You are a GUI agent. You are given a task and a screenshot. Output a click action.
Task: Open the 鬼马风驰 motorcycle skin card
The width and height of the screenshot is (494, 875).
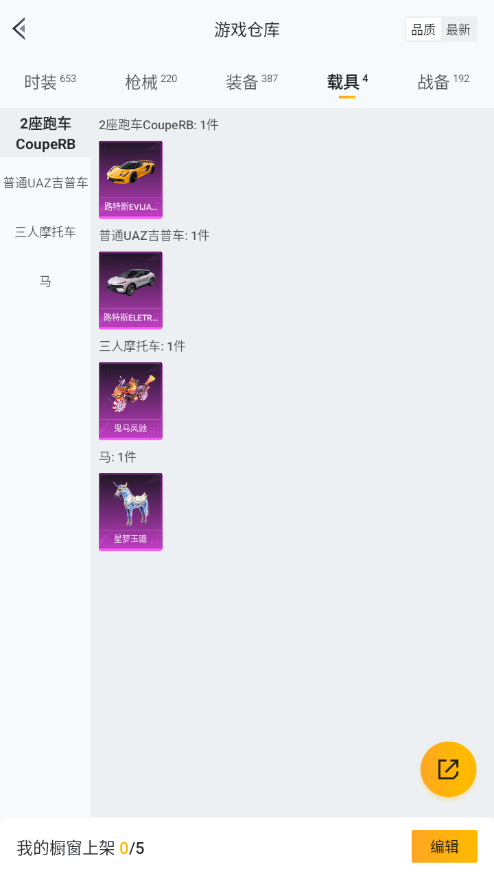pos(131,401)
